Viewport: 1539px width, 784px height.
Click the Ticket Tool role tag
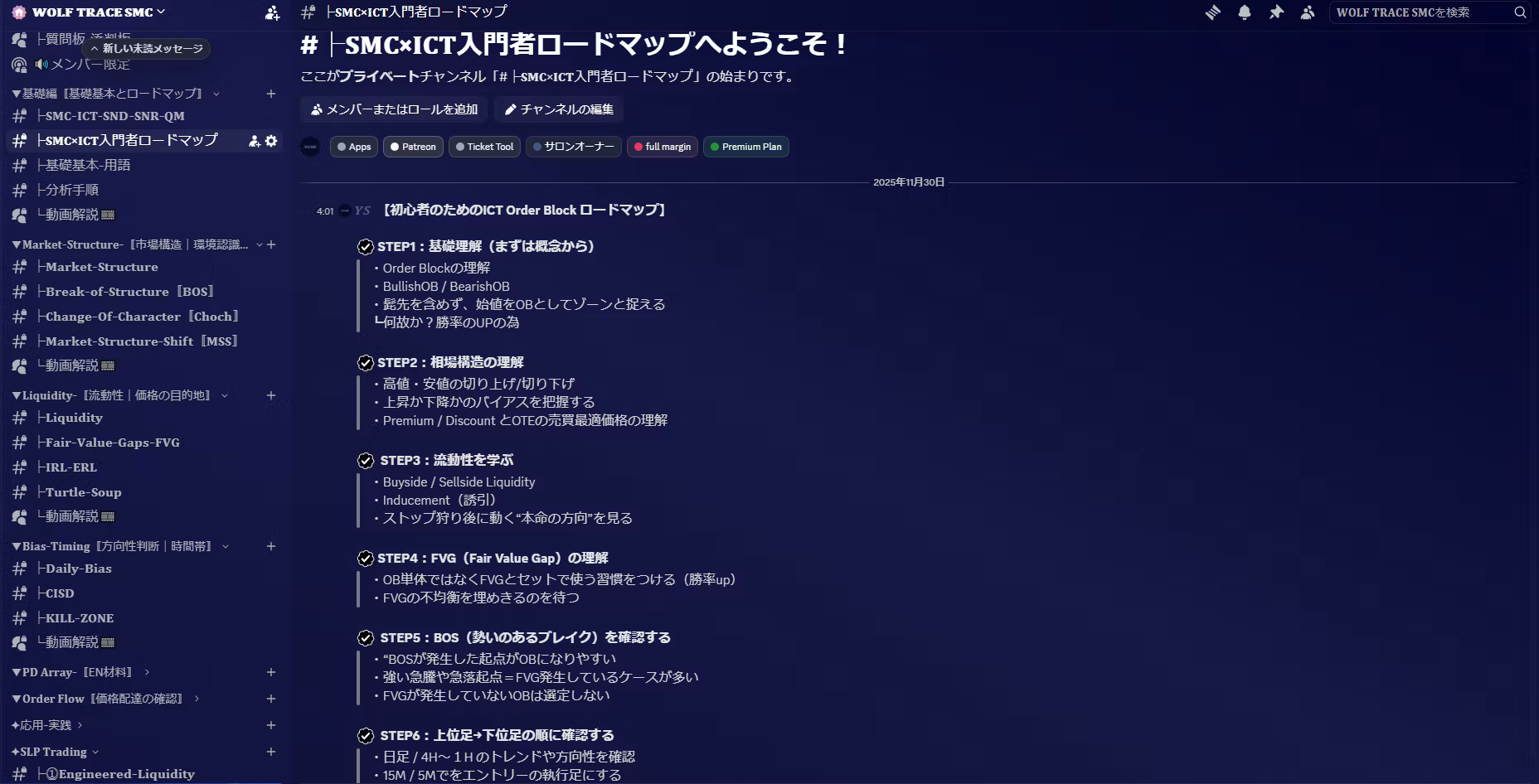point(485,147)
